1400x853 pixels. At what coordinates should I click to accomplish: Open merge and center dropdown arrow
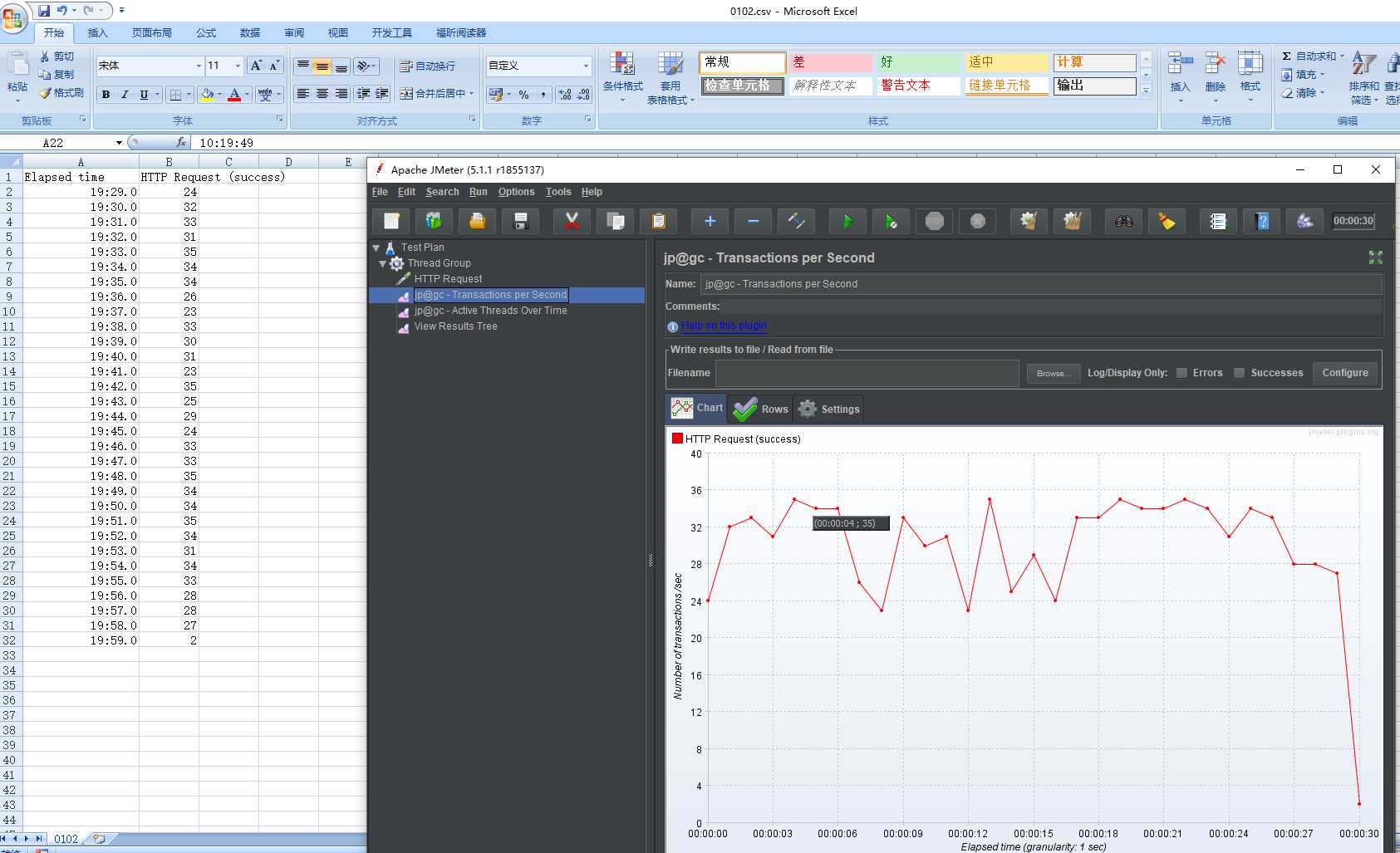(471, 94)
